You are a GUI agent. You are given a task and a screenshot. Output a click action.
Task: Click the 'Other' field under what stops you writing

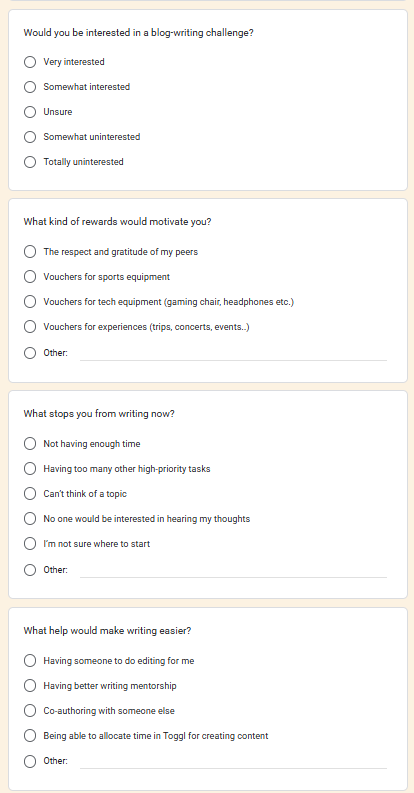click(x=233, y=570)
